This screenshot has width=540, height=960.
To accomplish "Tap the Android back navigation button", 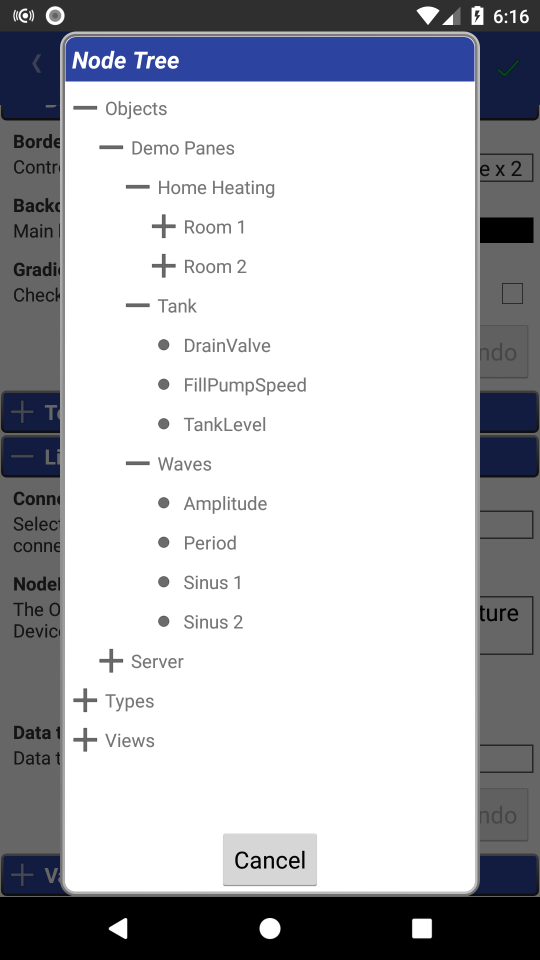I will click(x=118, y=928).
